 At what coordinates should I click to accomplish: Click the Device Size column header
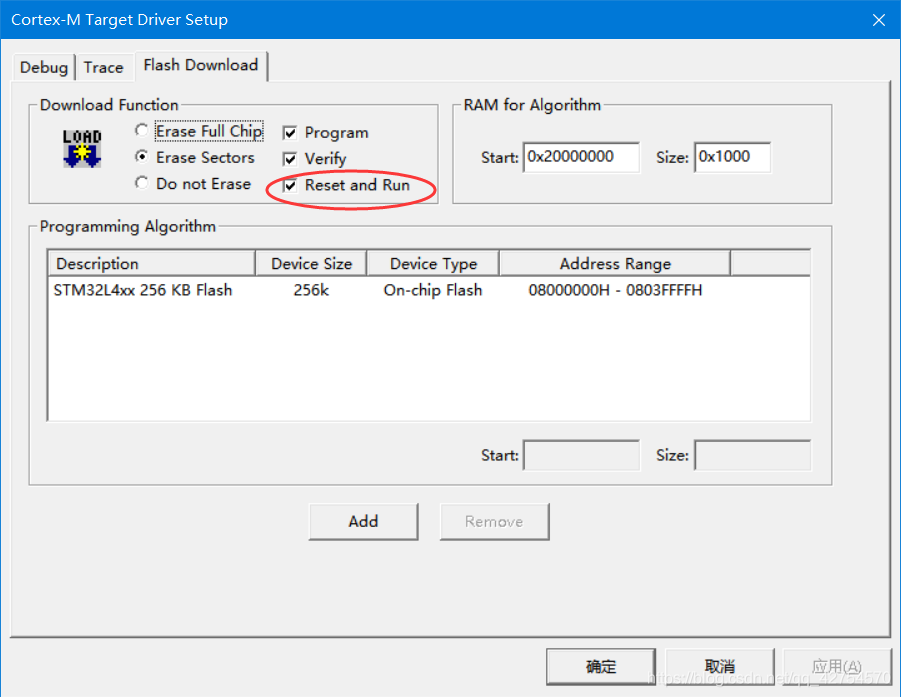tap(311, 264)
